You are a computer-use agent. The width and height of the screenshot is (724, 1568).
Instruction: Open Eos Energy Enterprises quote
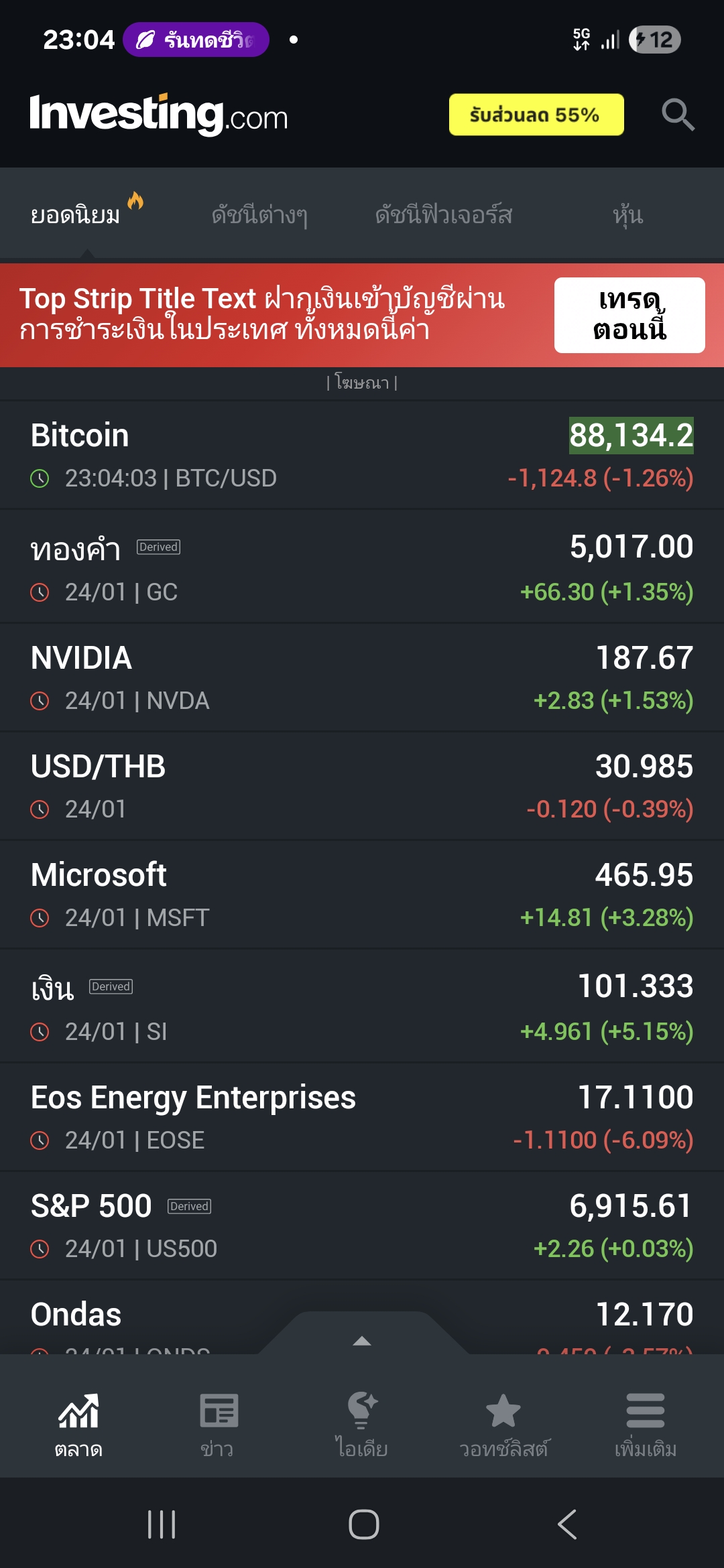362,1118
